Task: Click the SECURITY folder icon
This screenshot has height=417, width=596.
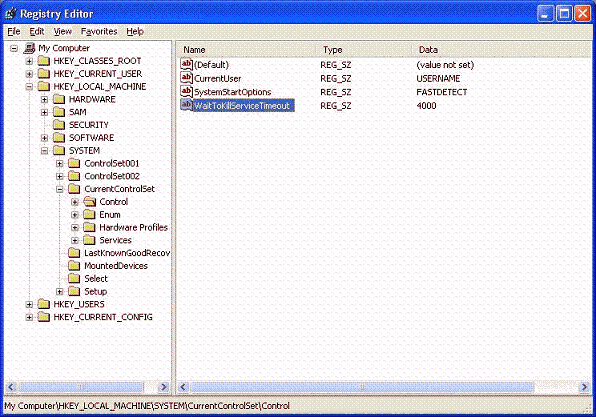Action: (59, 125)
